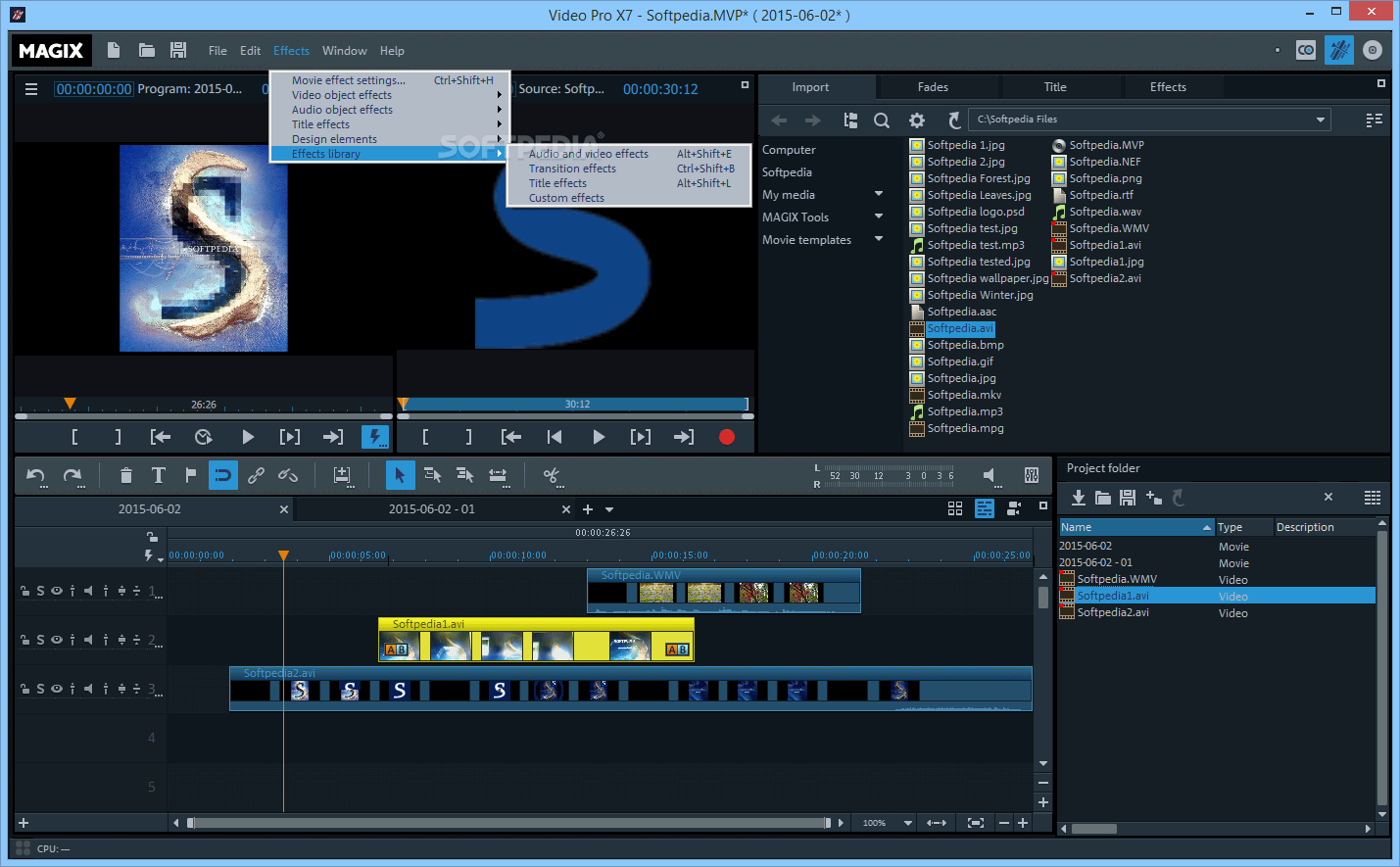The image size is (1400, 867).
Task: Open media pool options gear icon
Action: pos(917,120)
